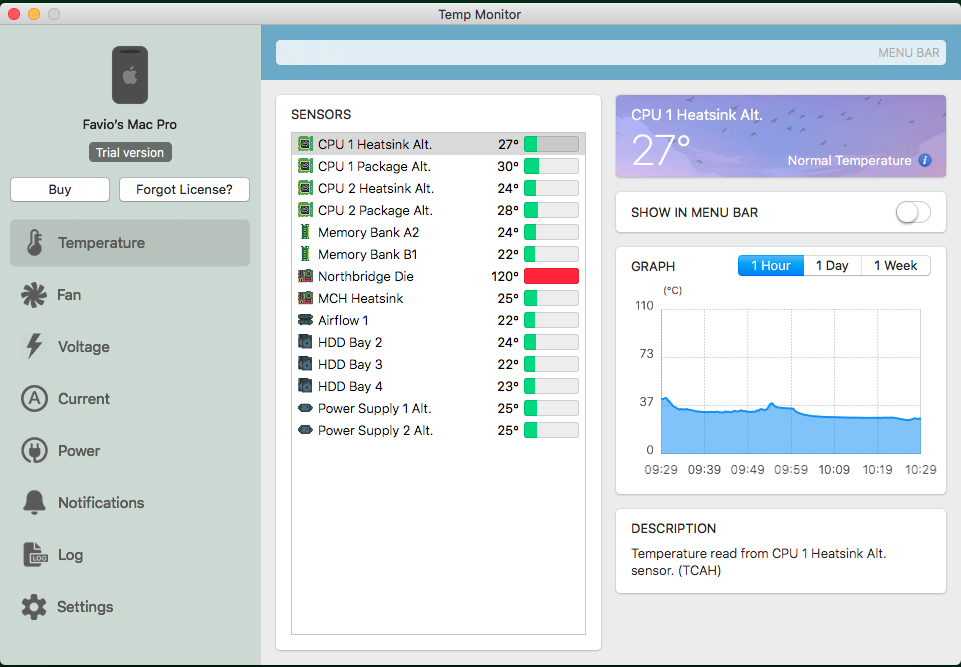The width and height of the screenshot is (961, 667).
Task: Click the Favio's Mac Pro name
Action: [130, 124]
